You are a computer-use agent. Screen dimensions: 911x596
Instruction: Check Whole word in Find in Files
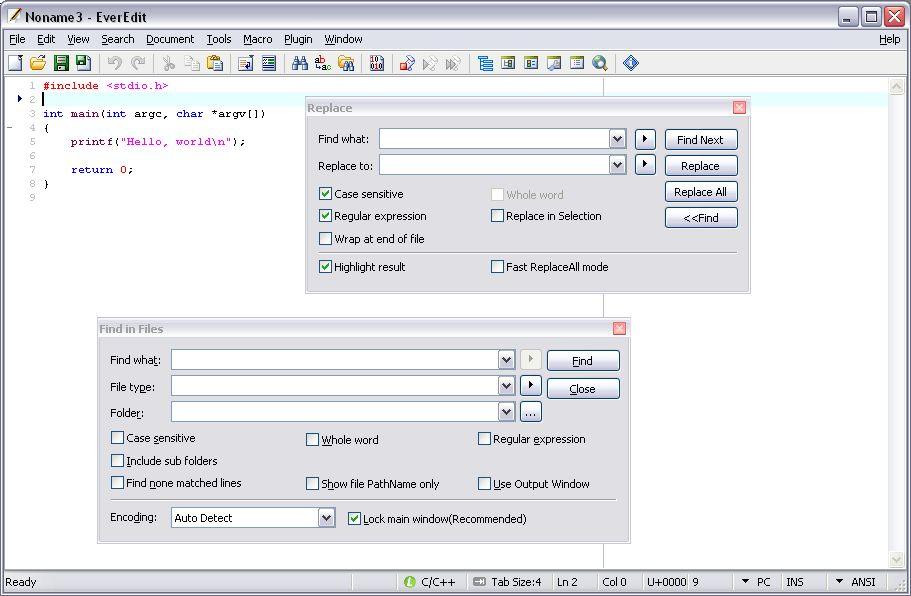coord(313,439)
